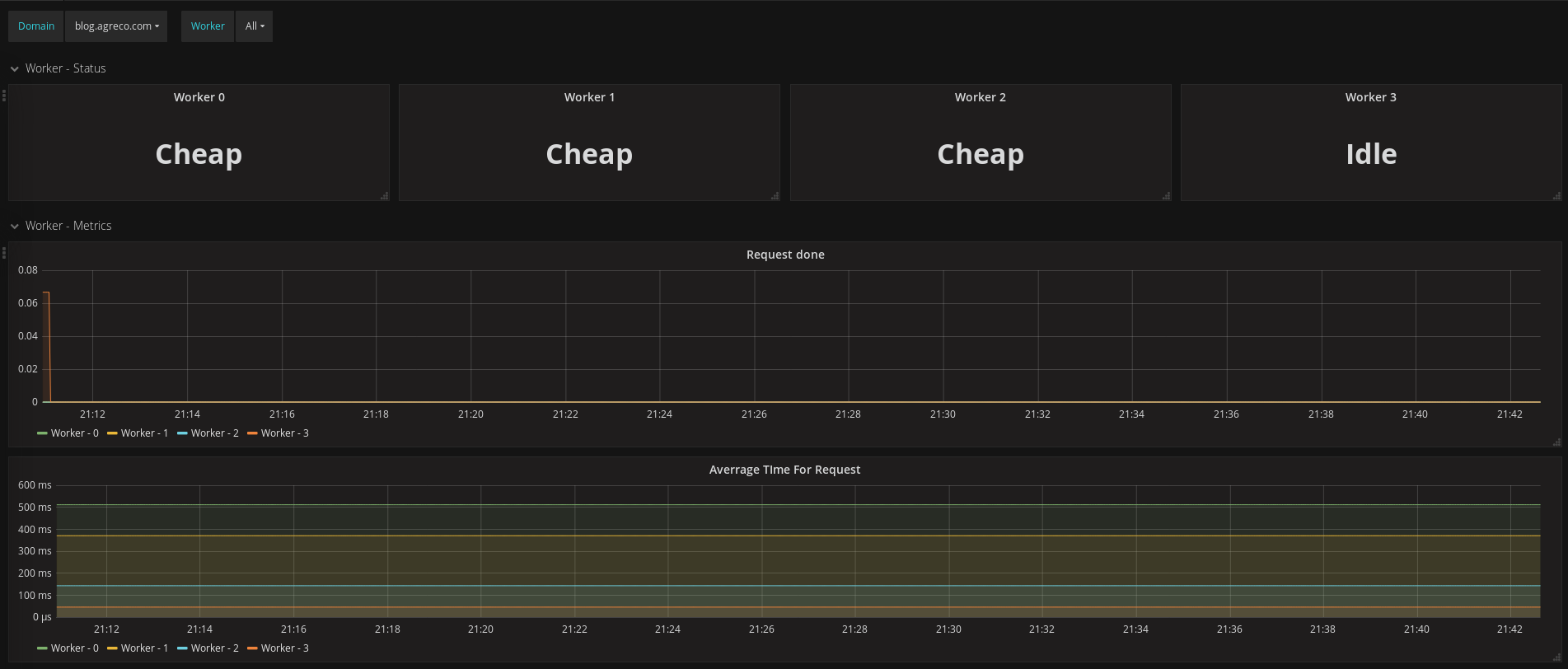Click the 21:36 x-axis label in Averrage Time graph
This screenshot has width=1568, height=669.
1229,629
